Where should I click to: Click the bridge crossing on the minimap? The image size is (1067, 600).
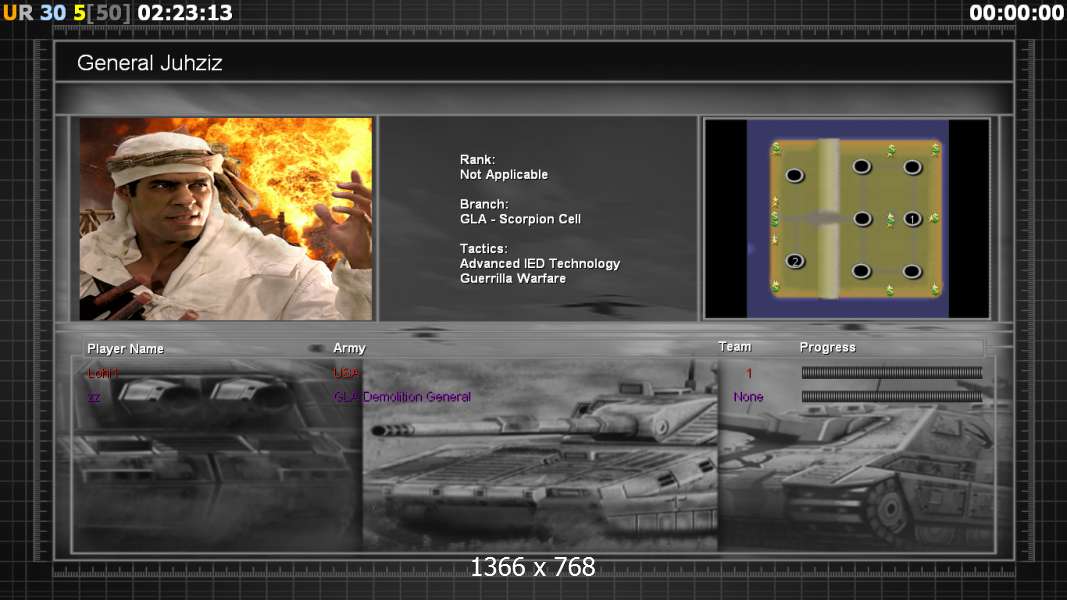(x=828, y=218)
